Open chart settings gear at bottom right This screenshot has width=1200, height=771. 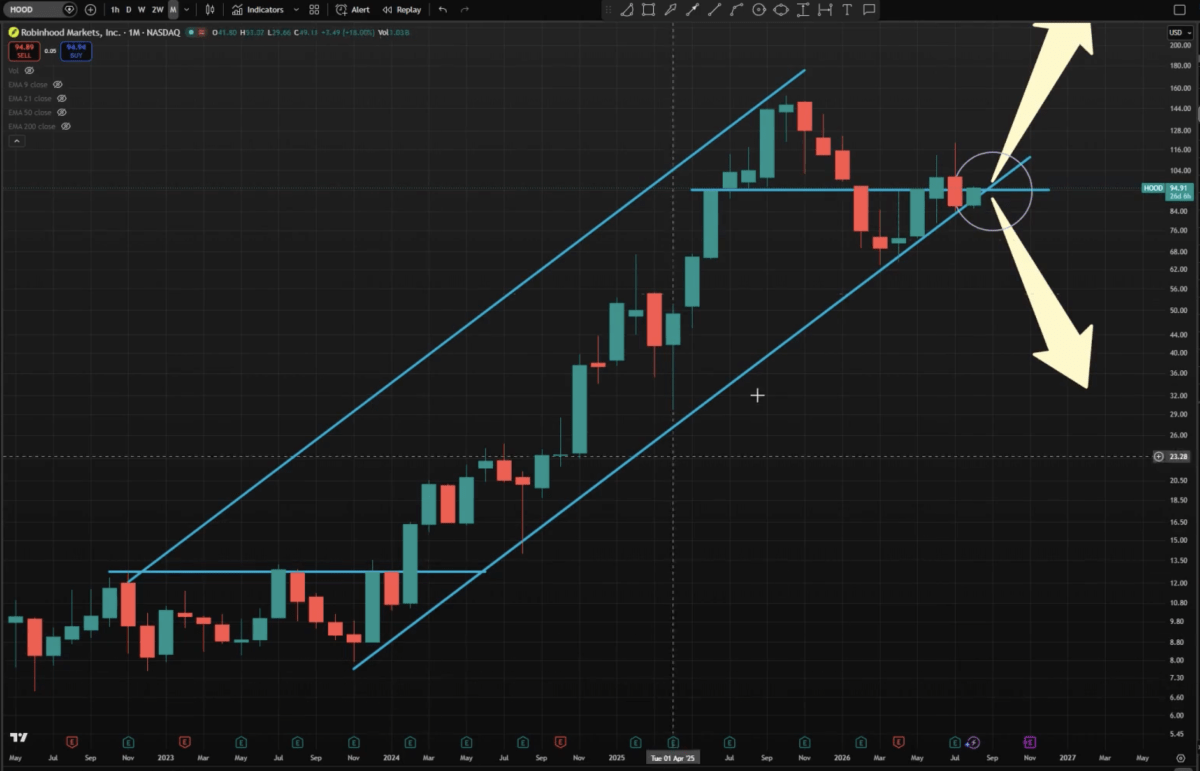(1180, 758)
